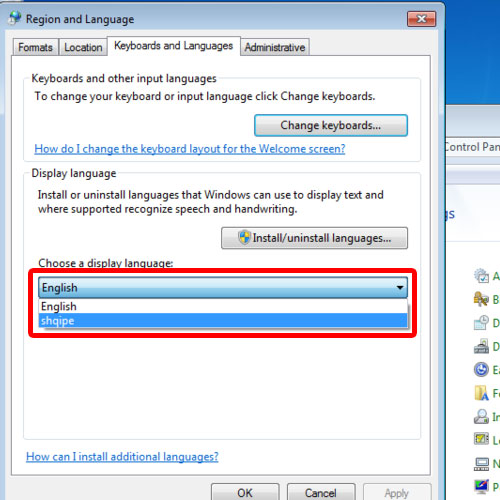Open the Indexing magnifier drive icon
Viewport: 500px width, 500px height.
pos(481,416)
